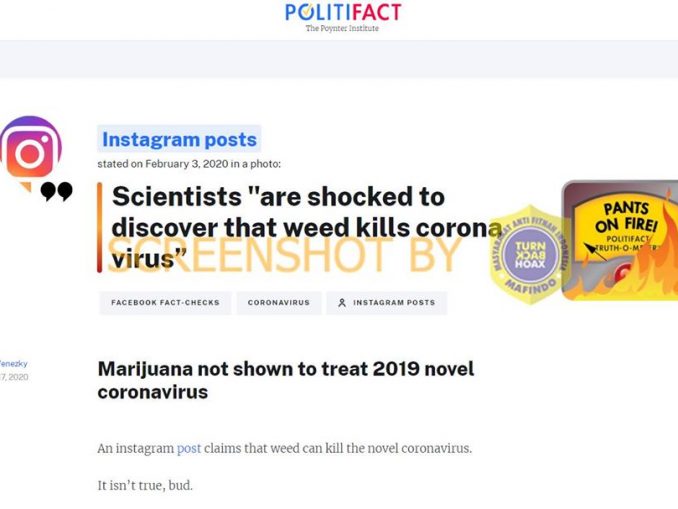
Task: Click the publication date under author name
Action: click(x=14, y=377)
